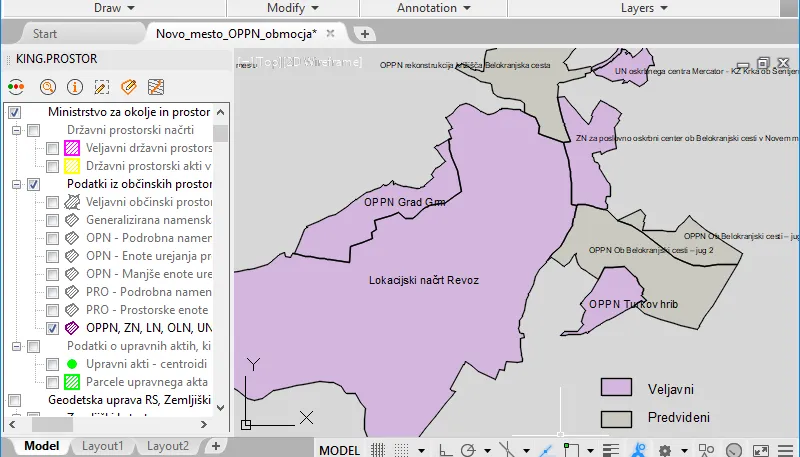Collapse the Državni prostorski načrti node
This screenshot has height=457, width=800.
16,130
